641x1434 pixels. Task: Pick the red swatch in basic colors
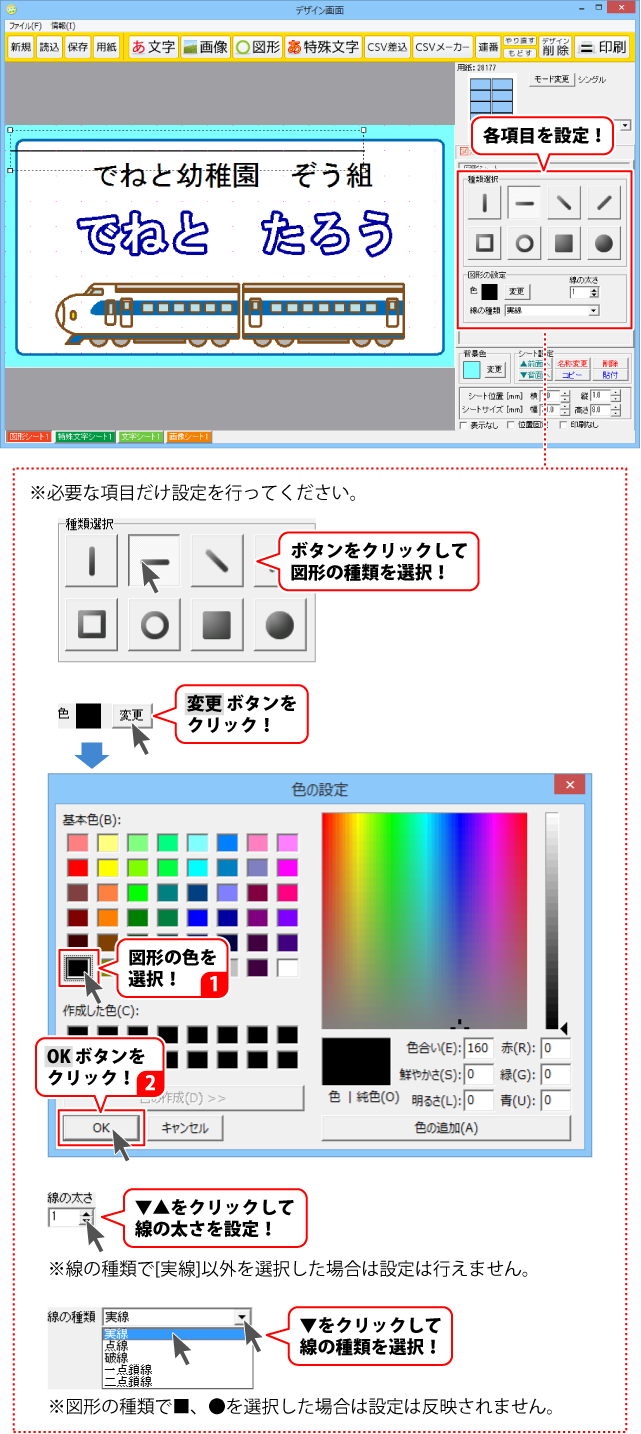tap(78, 867)
